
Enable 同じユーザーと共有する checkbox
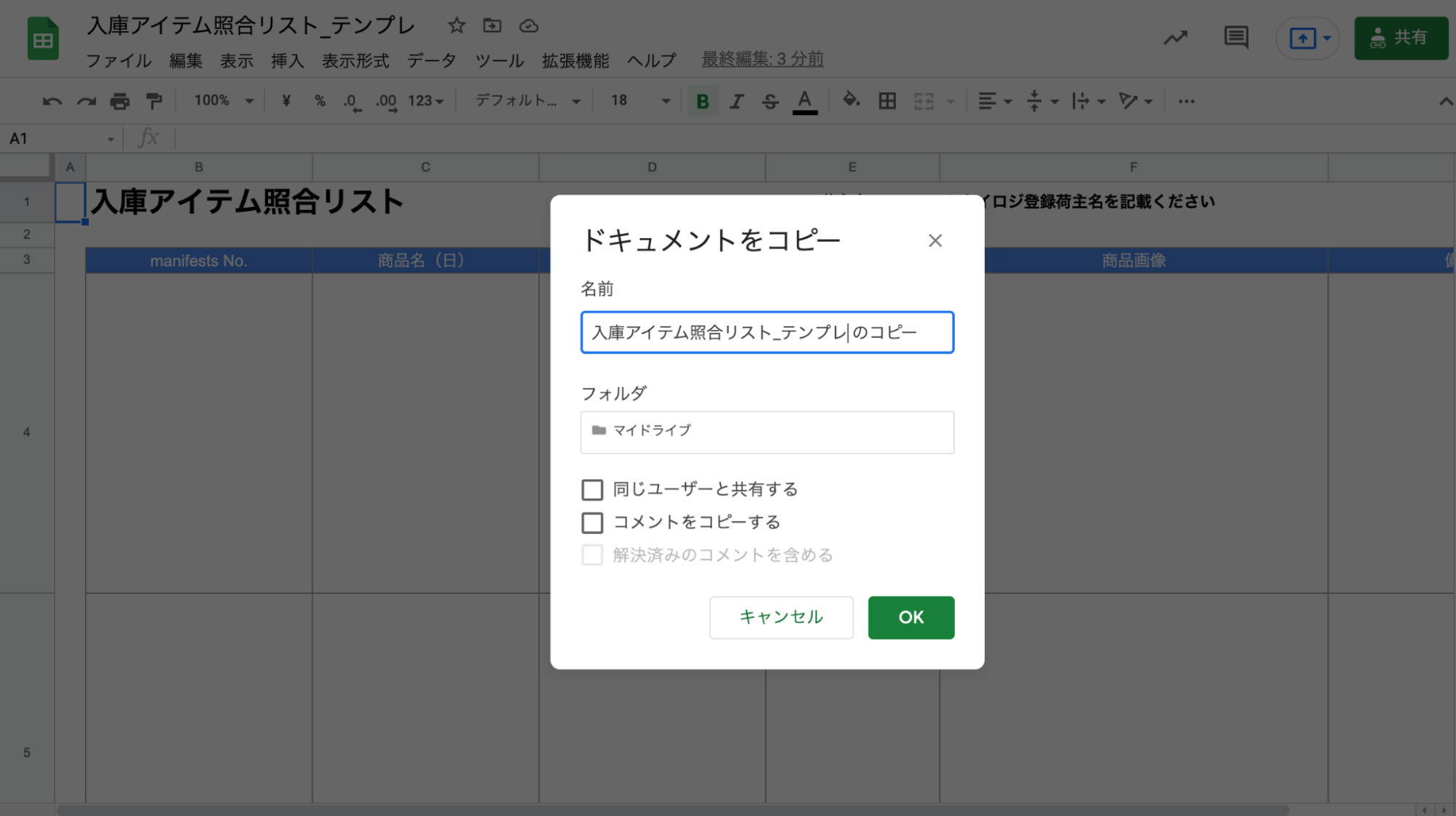[x=592, y=489]
